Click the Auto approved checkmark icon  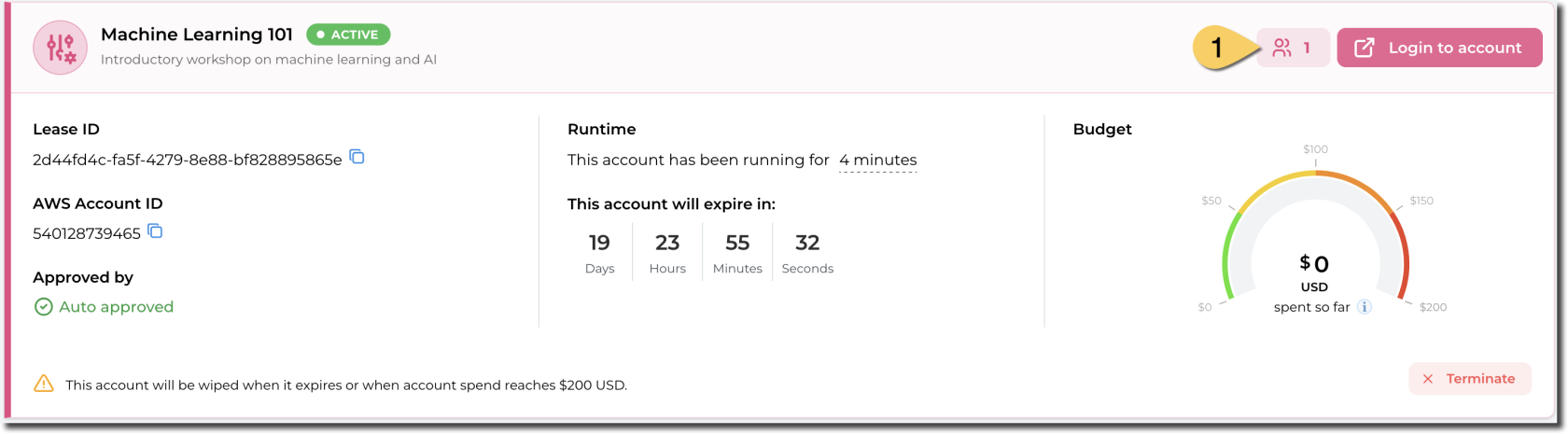(43, 307)
